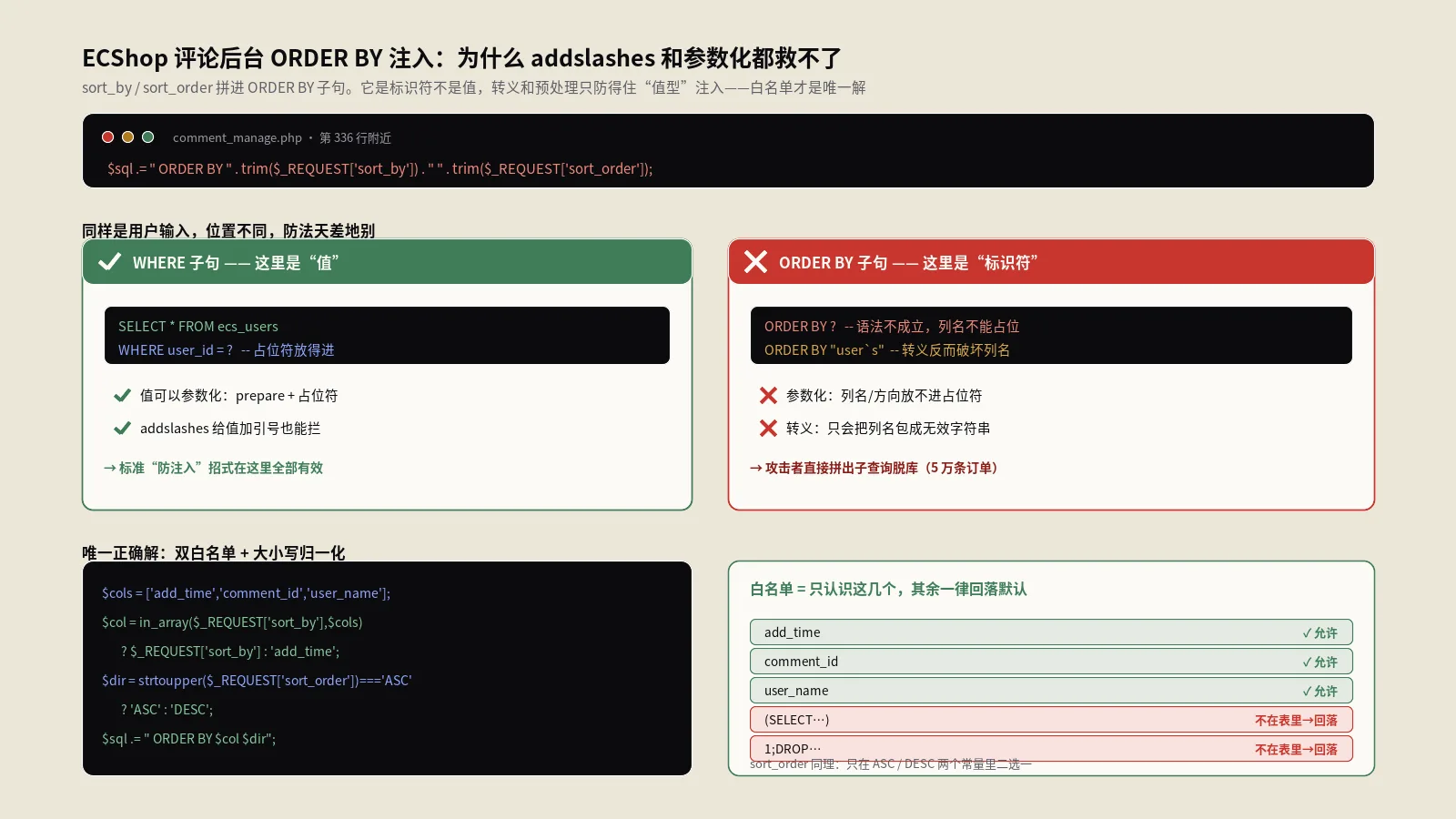This screenshot has width=1456, height=819.
Task: Click heading 同样是用户输入，位置不同
Action: click(228, 230)
